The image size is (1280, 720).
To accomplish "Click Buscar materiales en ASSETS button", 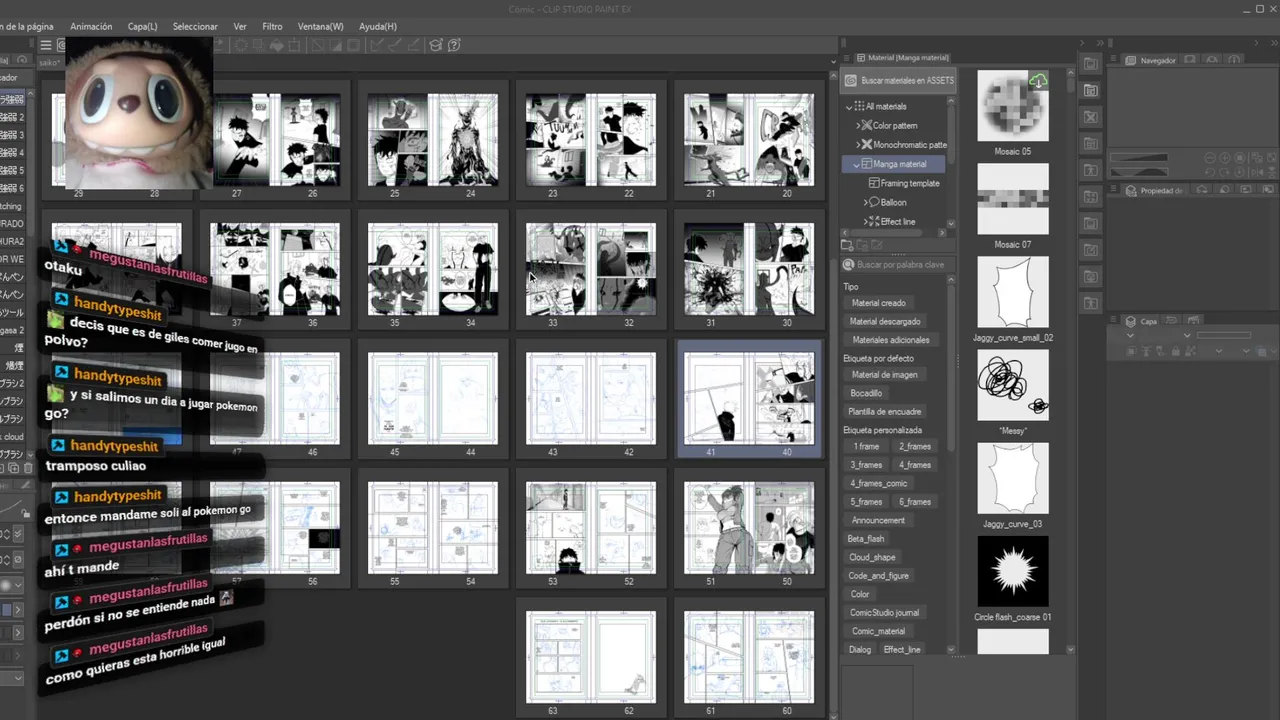I will tap(899, 80).
